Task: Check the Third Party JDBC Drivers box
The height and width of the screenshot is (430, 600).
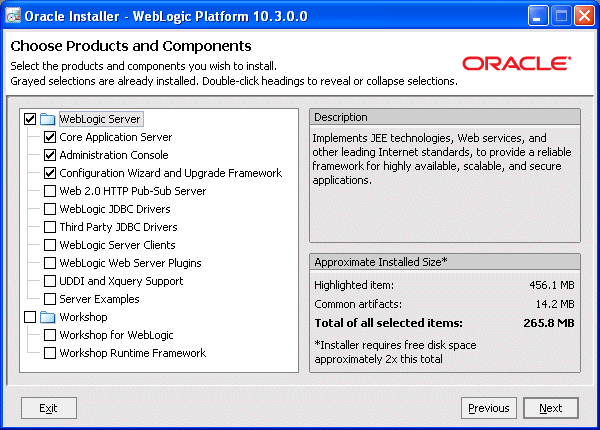Action: pos(50,227)
